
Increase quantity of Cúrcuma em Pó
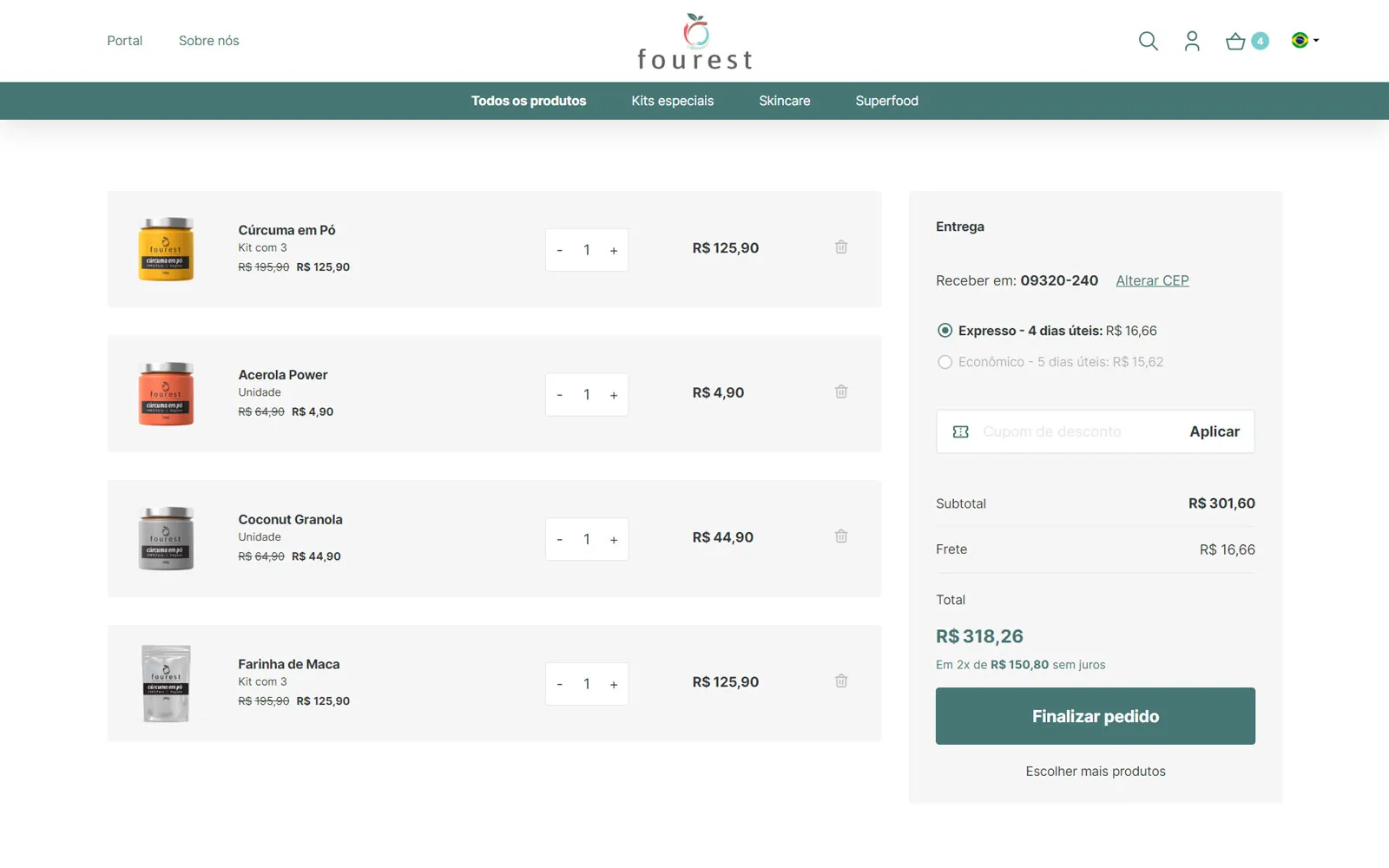pos(614,250)
